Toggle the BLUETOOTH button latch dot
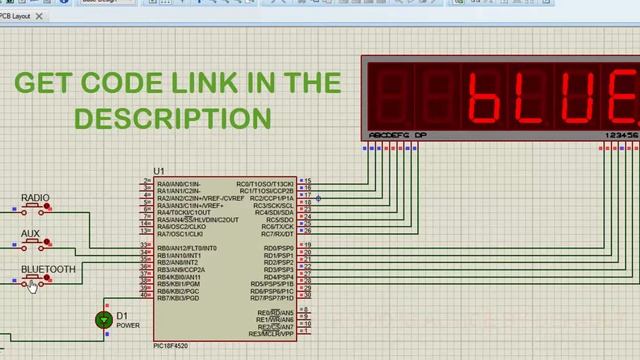 [47, 278]
